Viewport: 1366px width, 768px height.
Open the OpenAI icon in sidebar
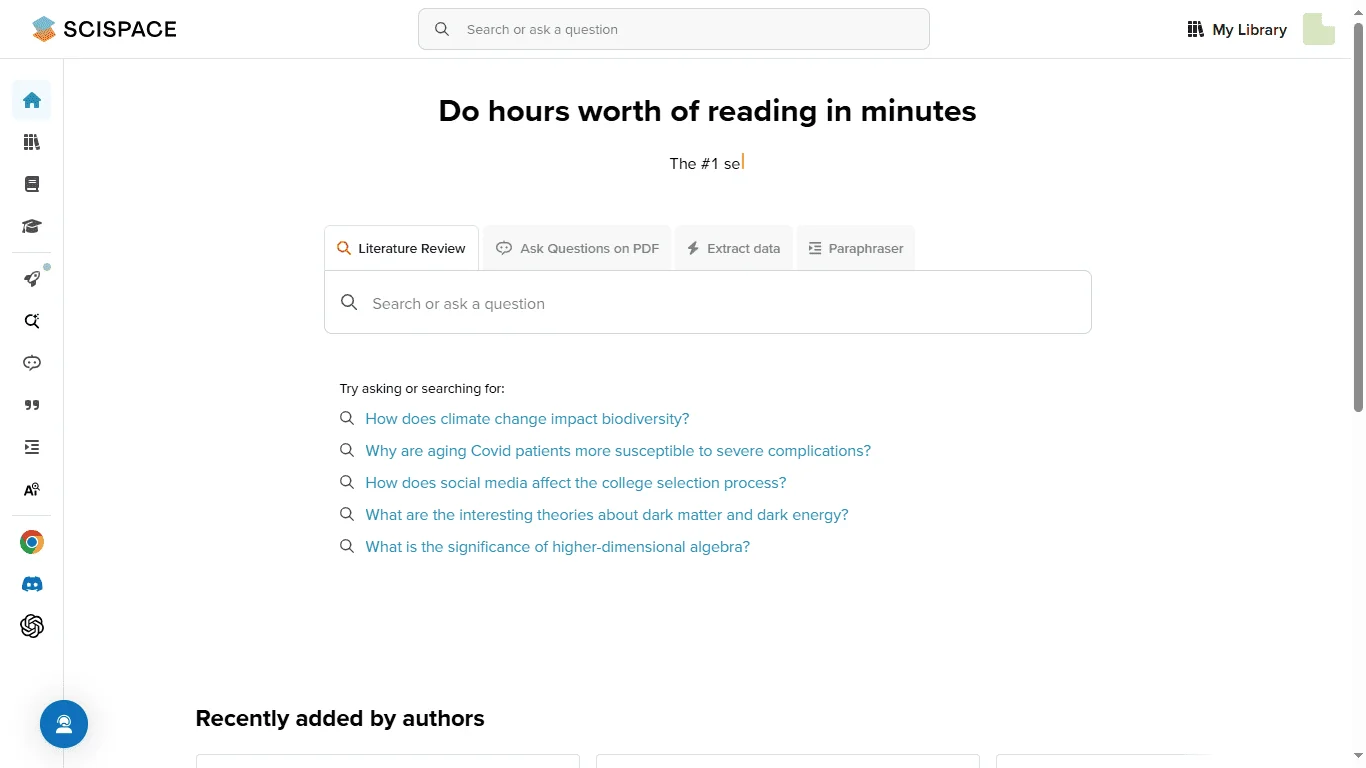(32, 626)
